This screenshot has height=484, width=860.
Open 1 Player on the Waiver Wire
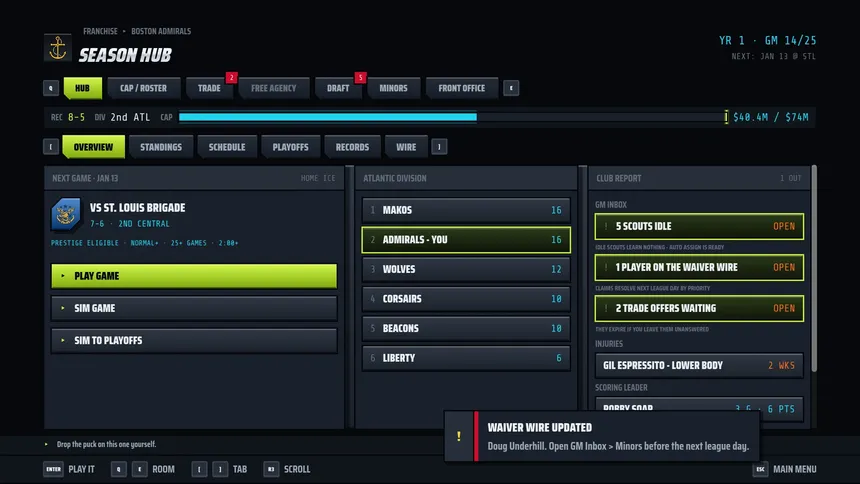coord(699,267)
